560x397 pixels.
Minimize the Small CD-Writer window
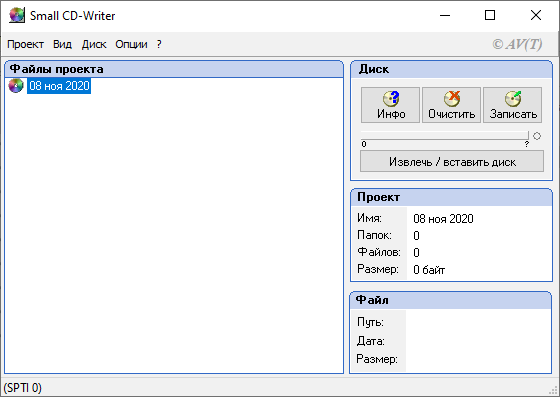click(x=445, y=15)
